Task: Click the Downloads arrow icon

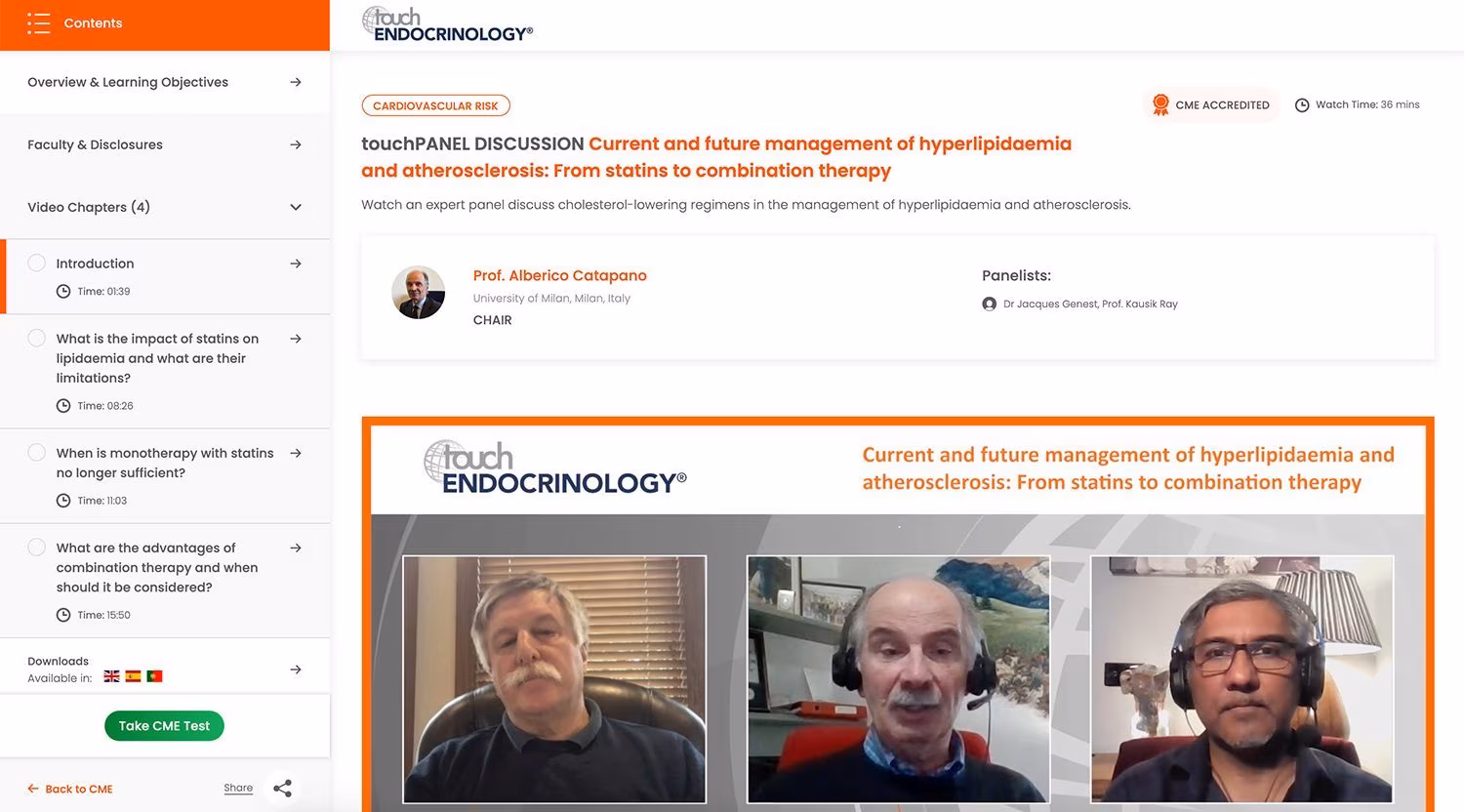Action: [296, 670]
